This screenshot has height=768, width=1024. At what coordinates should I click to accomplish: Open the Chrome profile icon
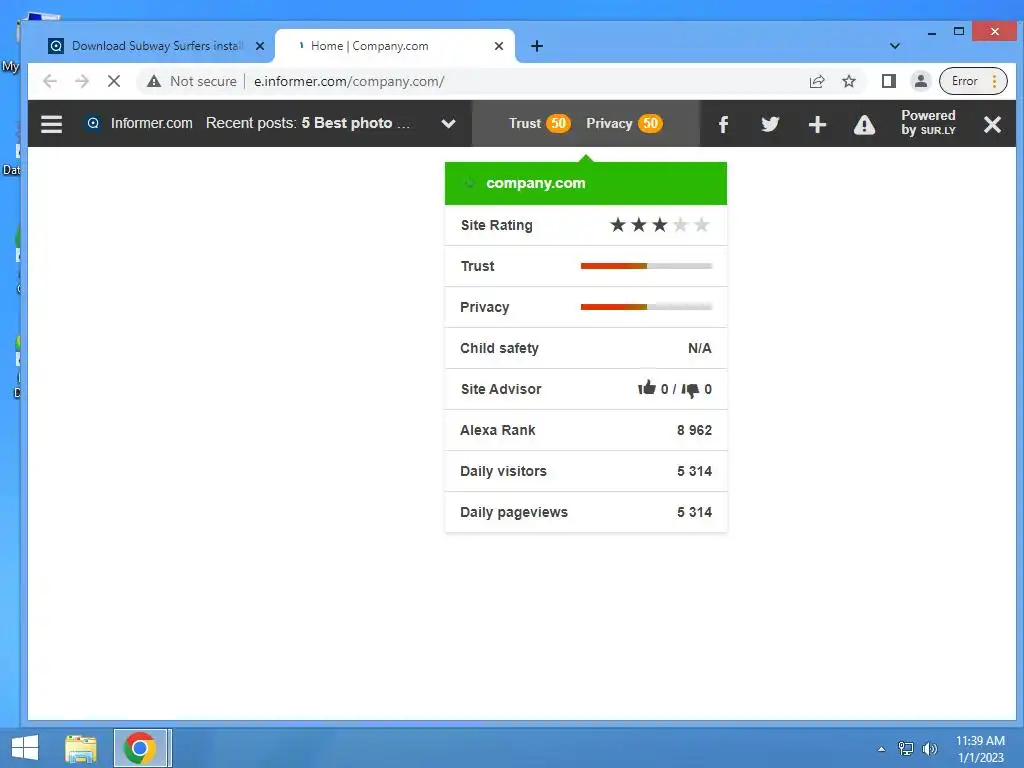coord(920,82)
